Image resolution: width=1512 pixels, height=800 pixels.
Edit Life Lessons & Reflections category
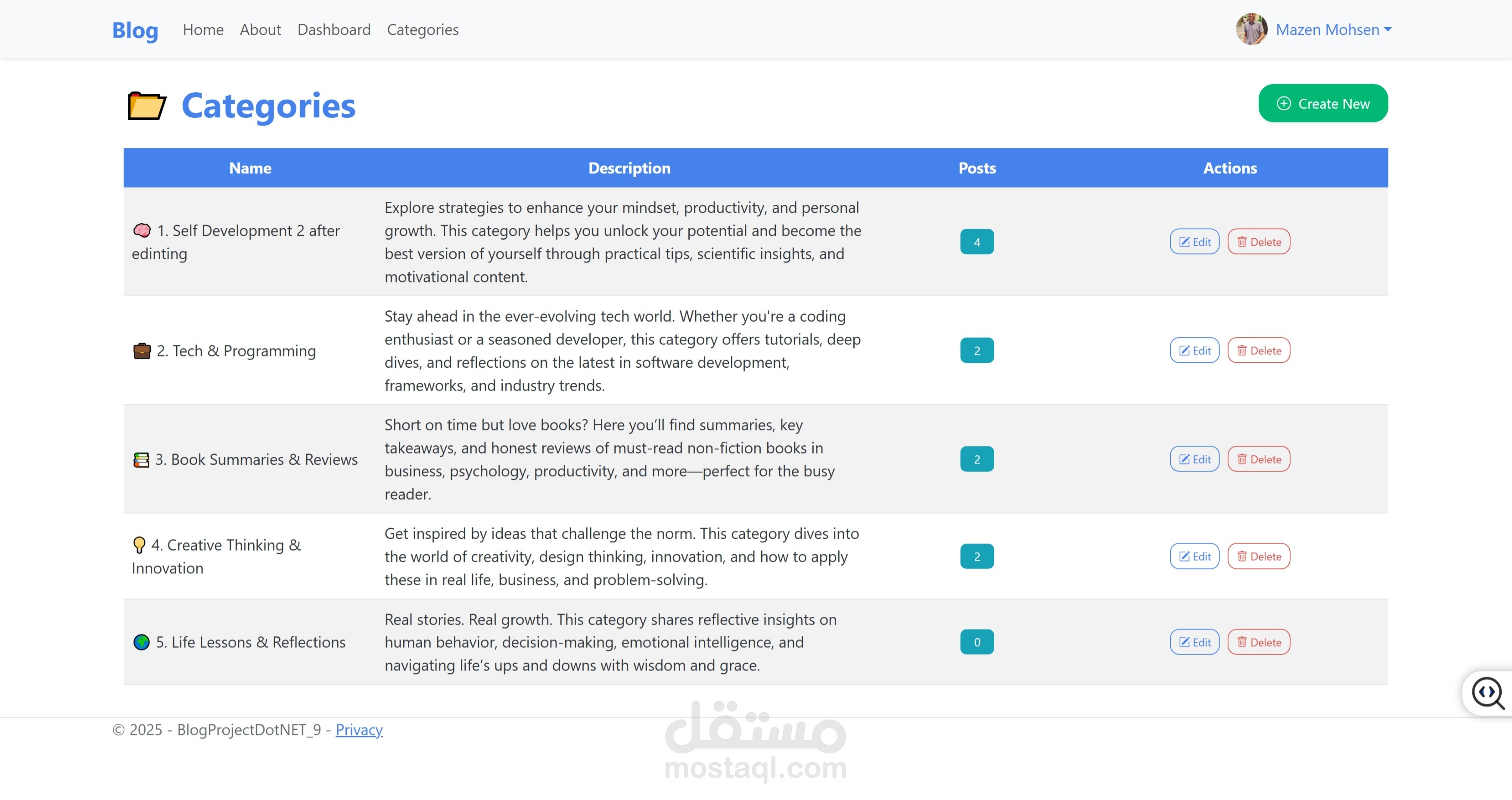point(1195,642)
